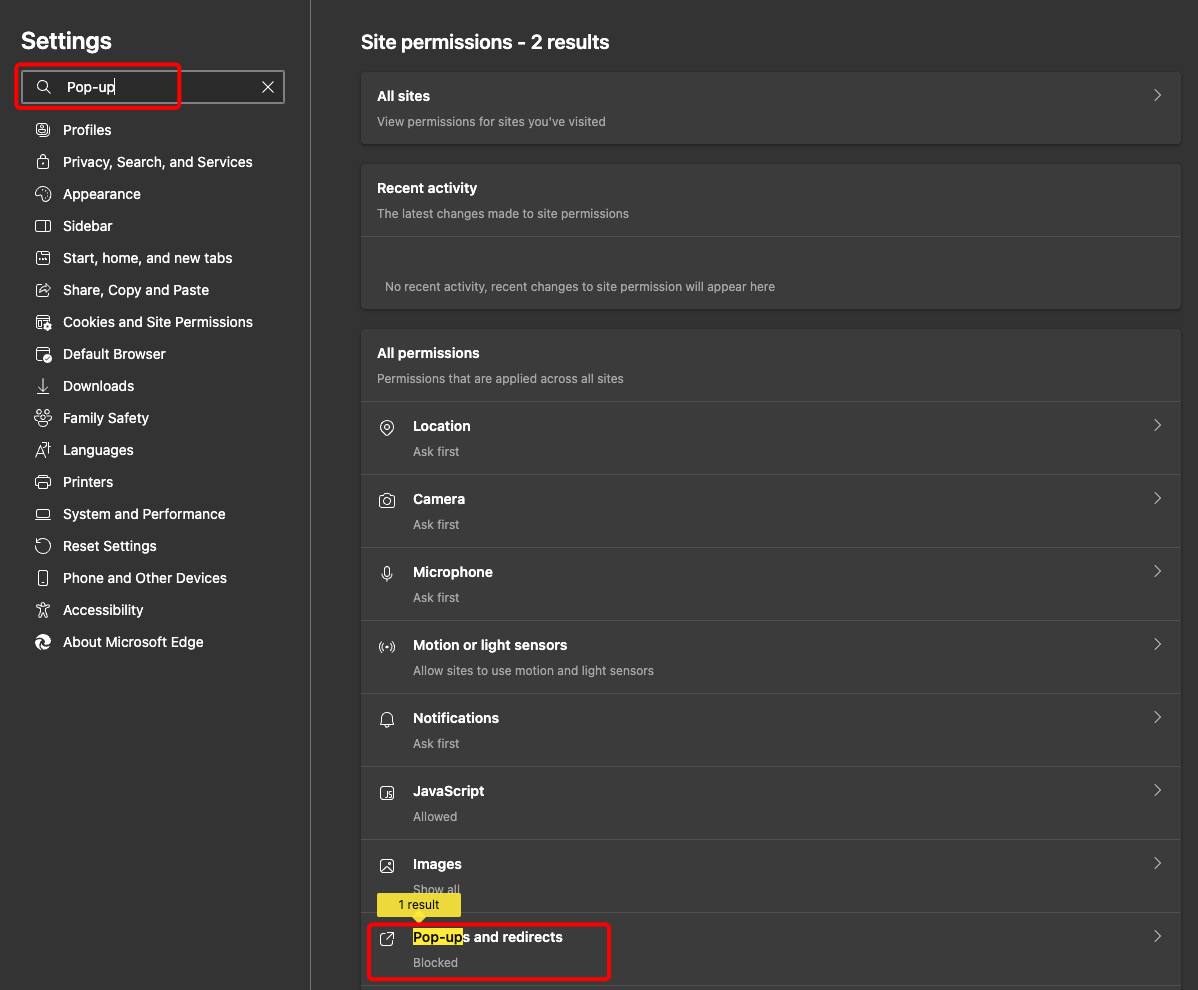This screenshot has height=990, width=1198.
Task: Open Family Safety settings
Action: (x=105, y=418)
